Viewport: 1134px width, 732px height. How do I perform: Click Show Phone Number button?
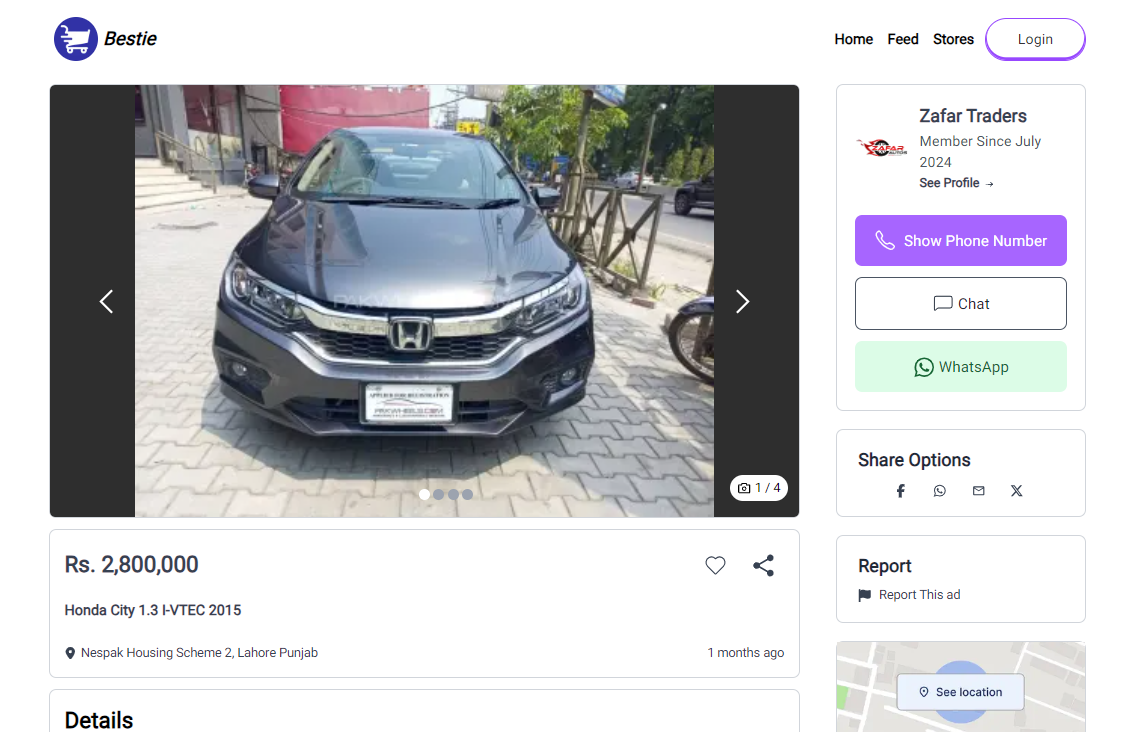(960, 241)
